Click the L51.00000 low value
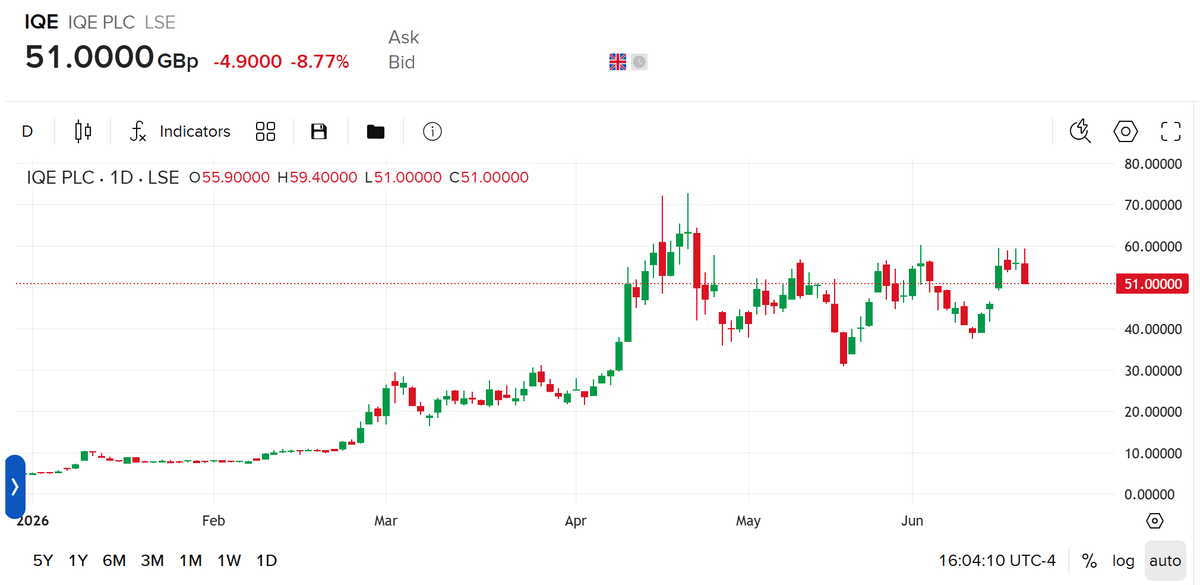The height and width of the screenshot is (585, 1200). point(403,178)
